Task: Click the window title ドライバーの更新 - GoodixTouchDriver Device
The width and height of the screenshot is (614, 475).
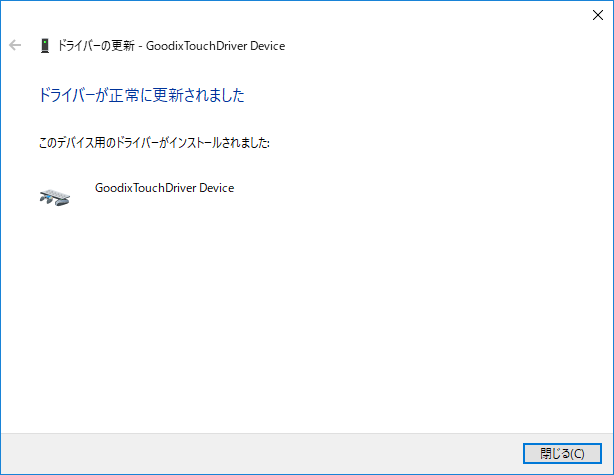Action: 171,46
